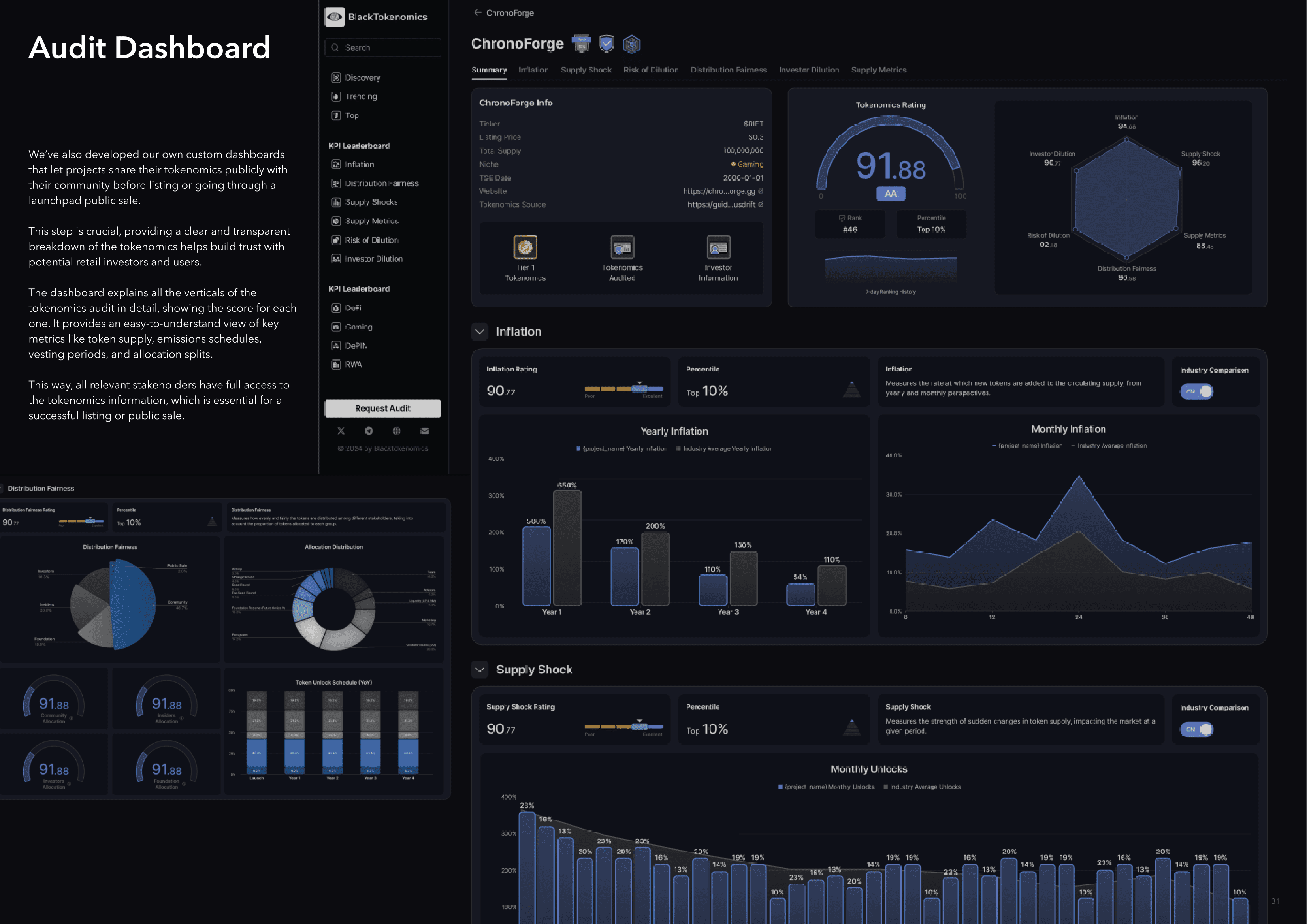The height and width of the screenshot is (924, 1307).
Task: Open the RWA category in sidebar
Action: tap(347, 364)
